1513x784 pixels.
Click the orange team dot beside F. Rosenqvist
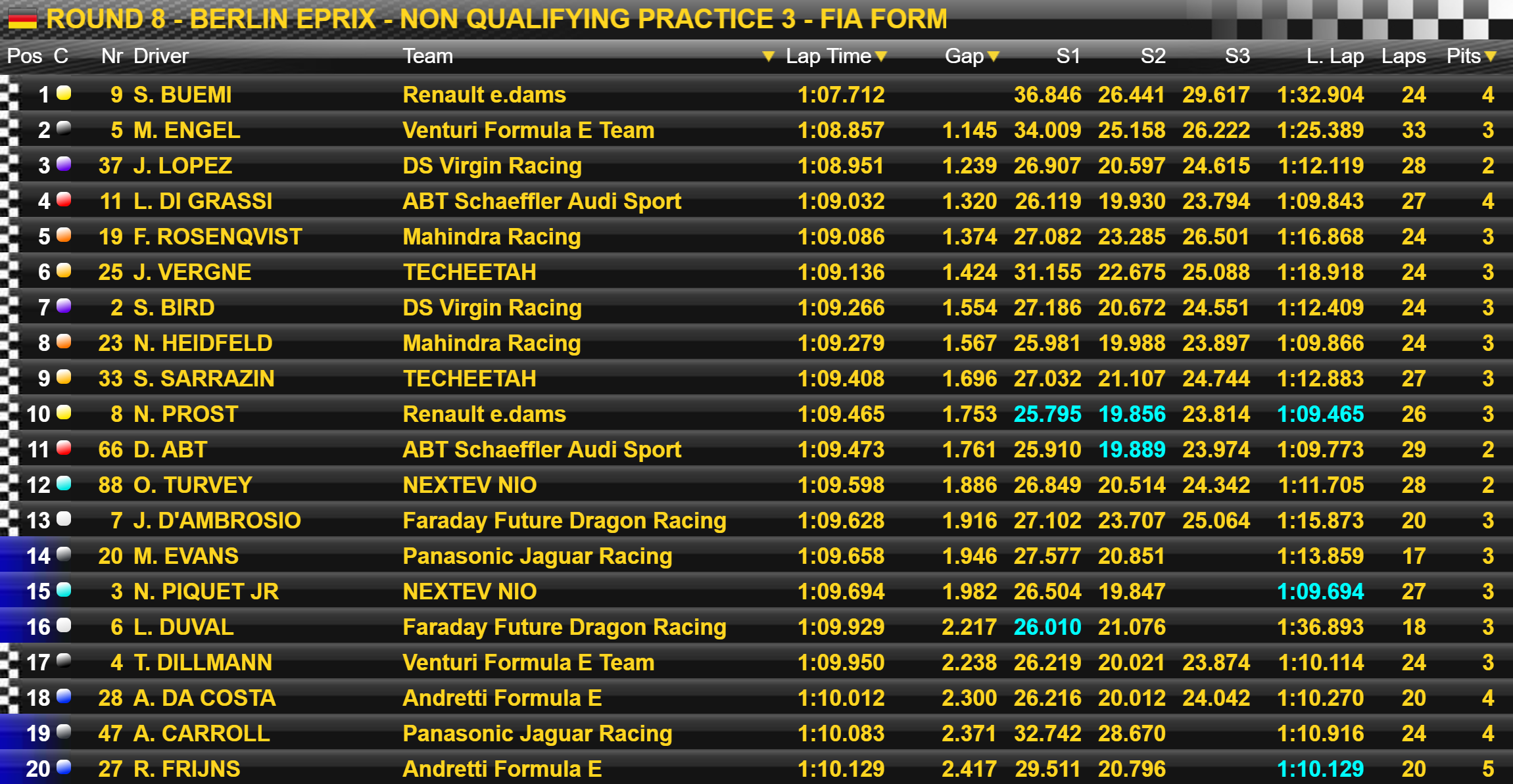pyautogui.click(x=64, y=235)
